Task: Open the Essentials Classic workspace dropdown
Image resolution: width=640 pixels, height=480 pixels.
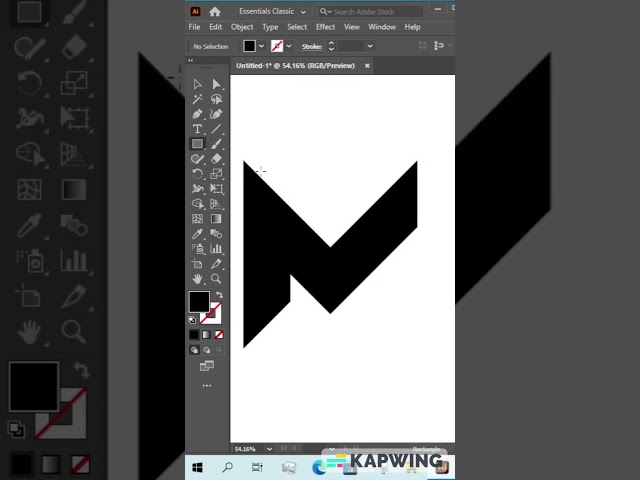Action: pos(272,12)
